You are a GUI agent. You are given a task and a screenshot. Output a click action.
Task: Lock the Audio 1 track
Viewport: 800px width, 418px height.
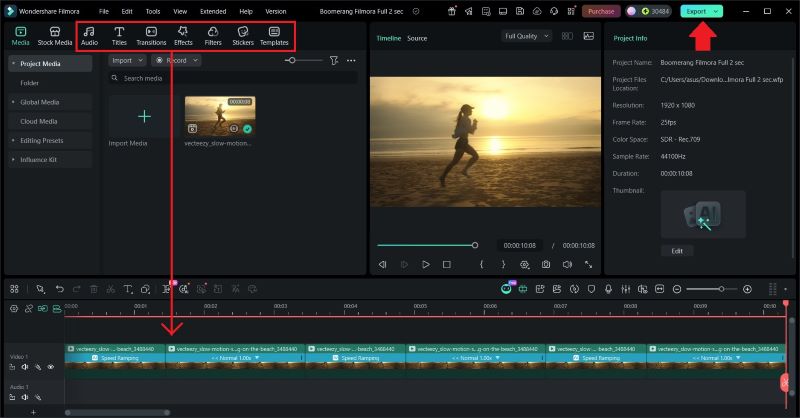(12, 397)
